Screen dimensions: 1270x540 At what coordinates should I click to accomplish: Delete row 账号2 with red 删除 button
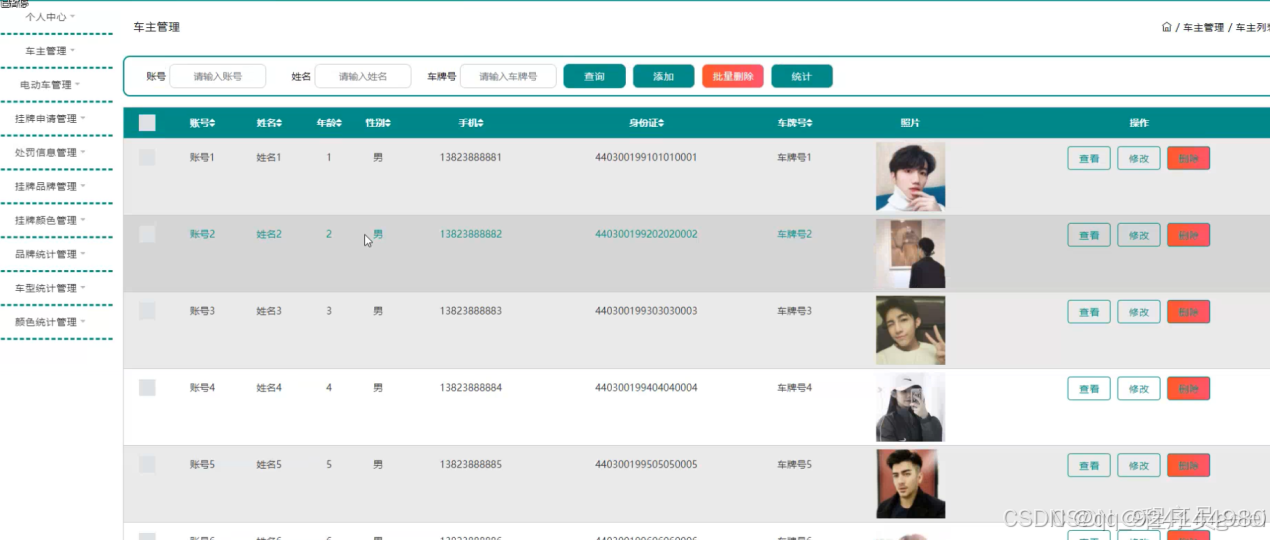1189,235
